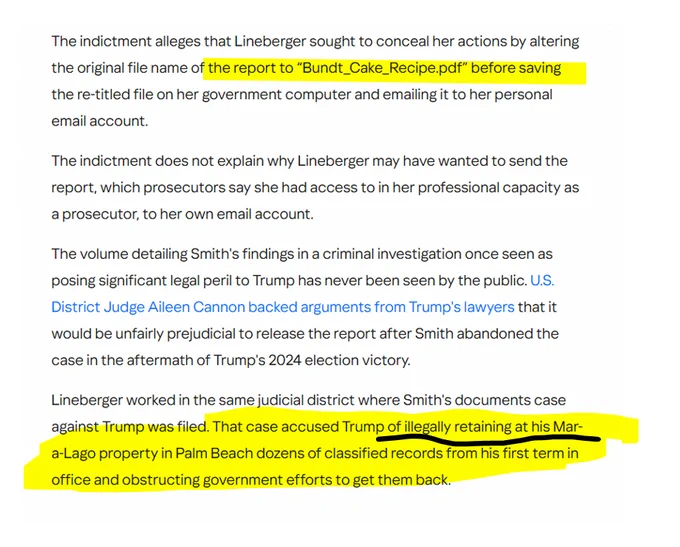Click the highlighted text "That case accused Trump"
Screen dimensions: 680x547
point(295,427)
